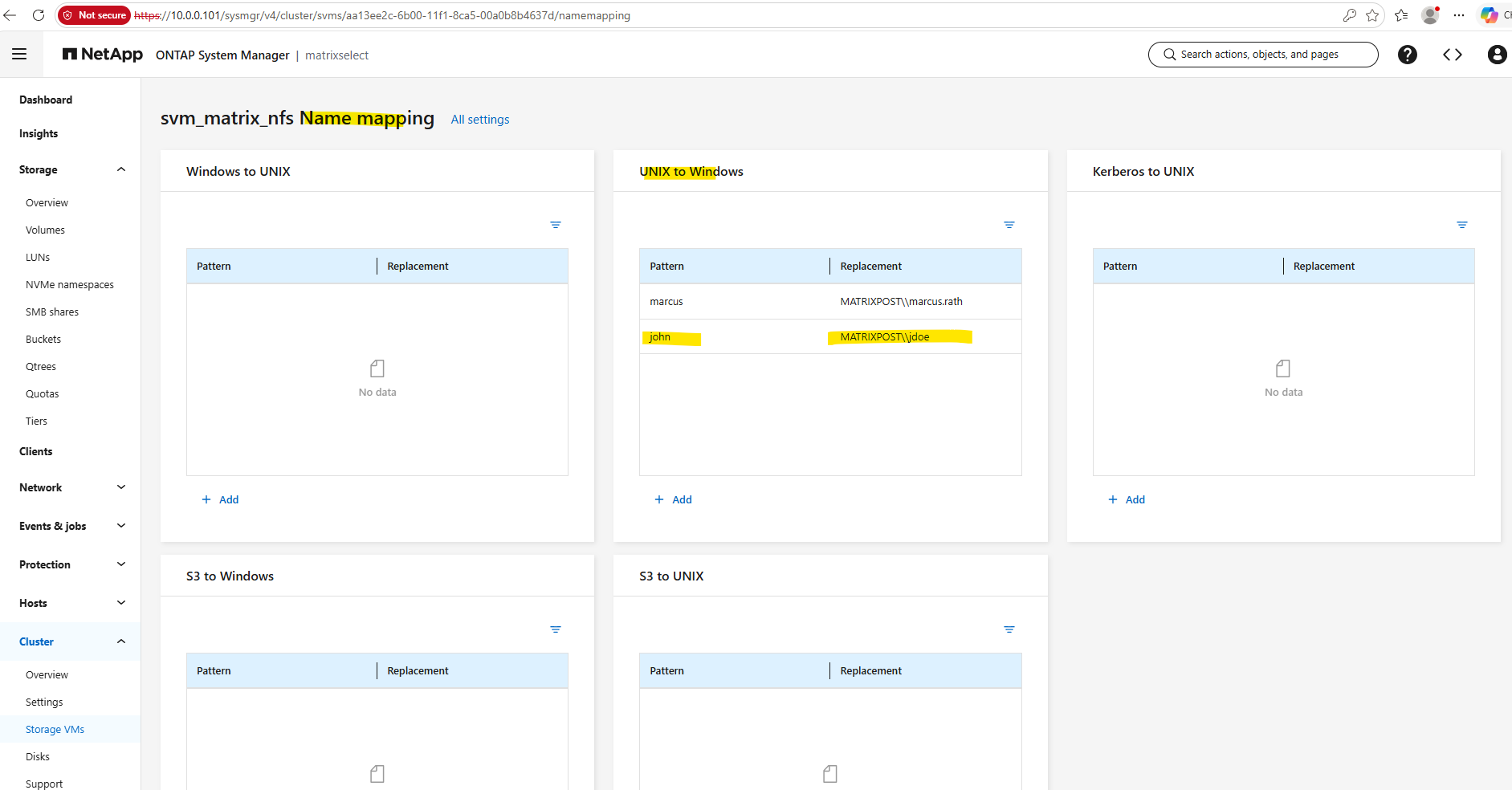Image resolution: width=1512 pixels, height=790 pixels.
Task: Open the hamburger navigation menu
Action: click(19, 55)
